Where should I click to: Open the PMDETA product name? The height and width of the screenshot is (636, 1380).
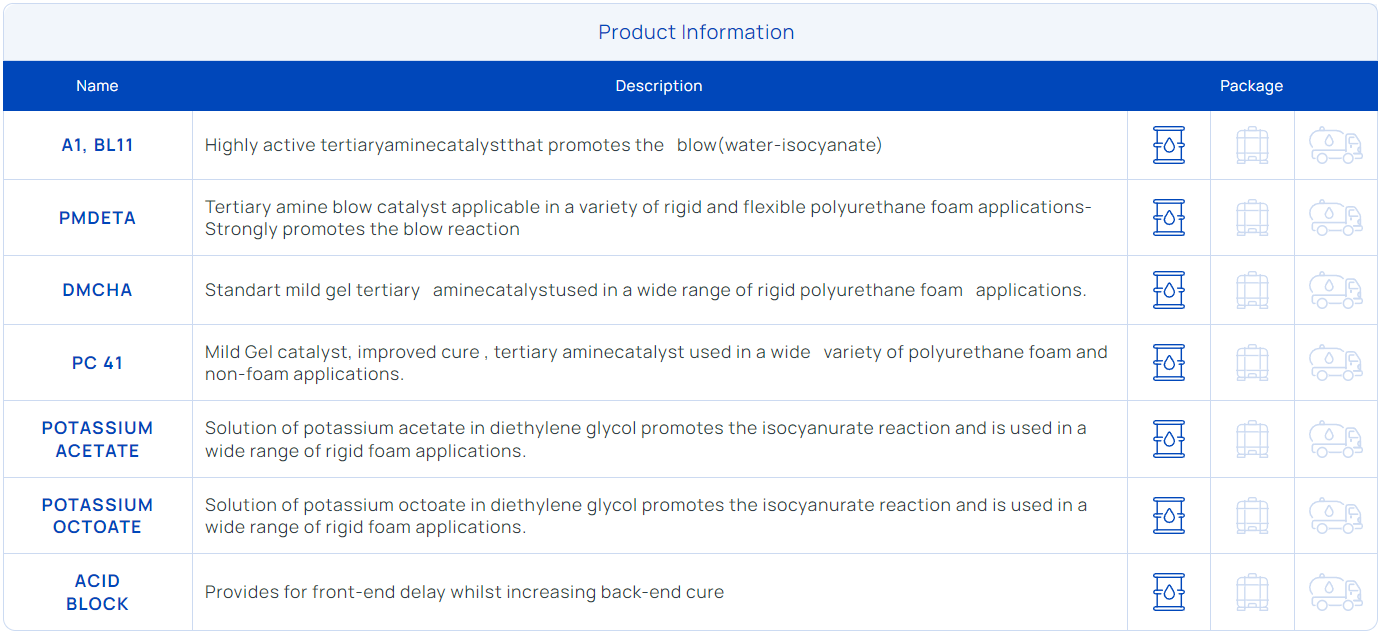97,218
